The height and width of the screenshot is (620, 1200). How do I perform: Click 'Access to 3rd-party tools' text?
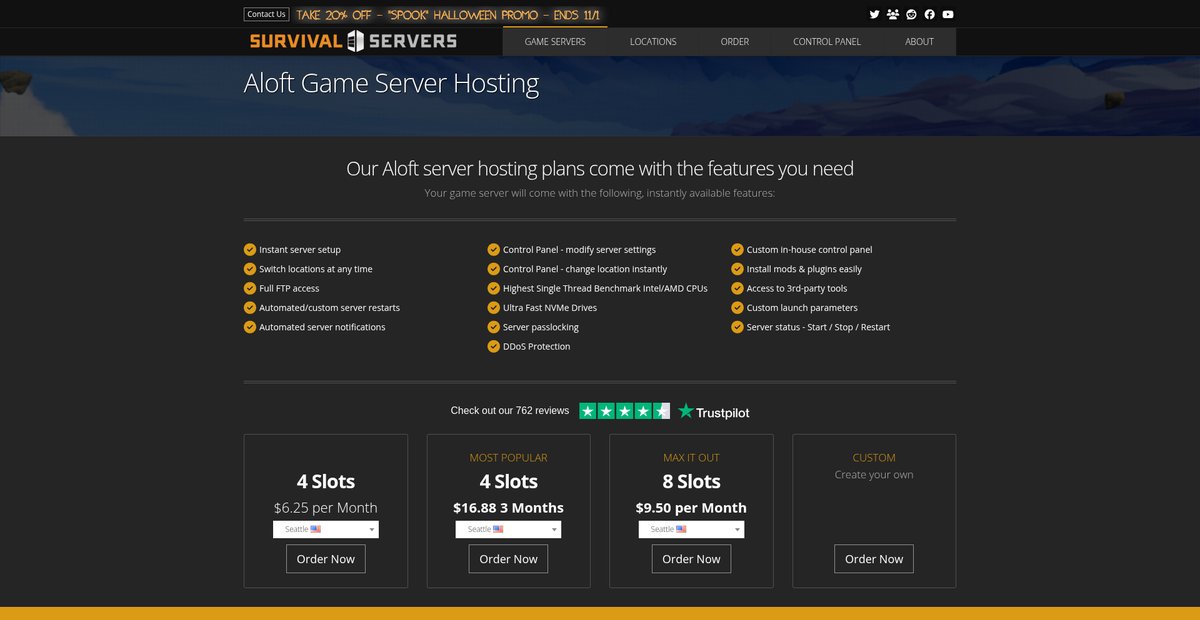(x=797, y=289)
